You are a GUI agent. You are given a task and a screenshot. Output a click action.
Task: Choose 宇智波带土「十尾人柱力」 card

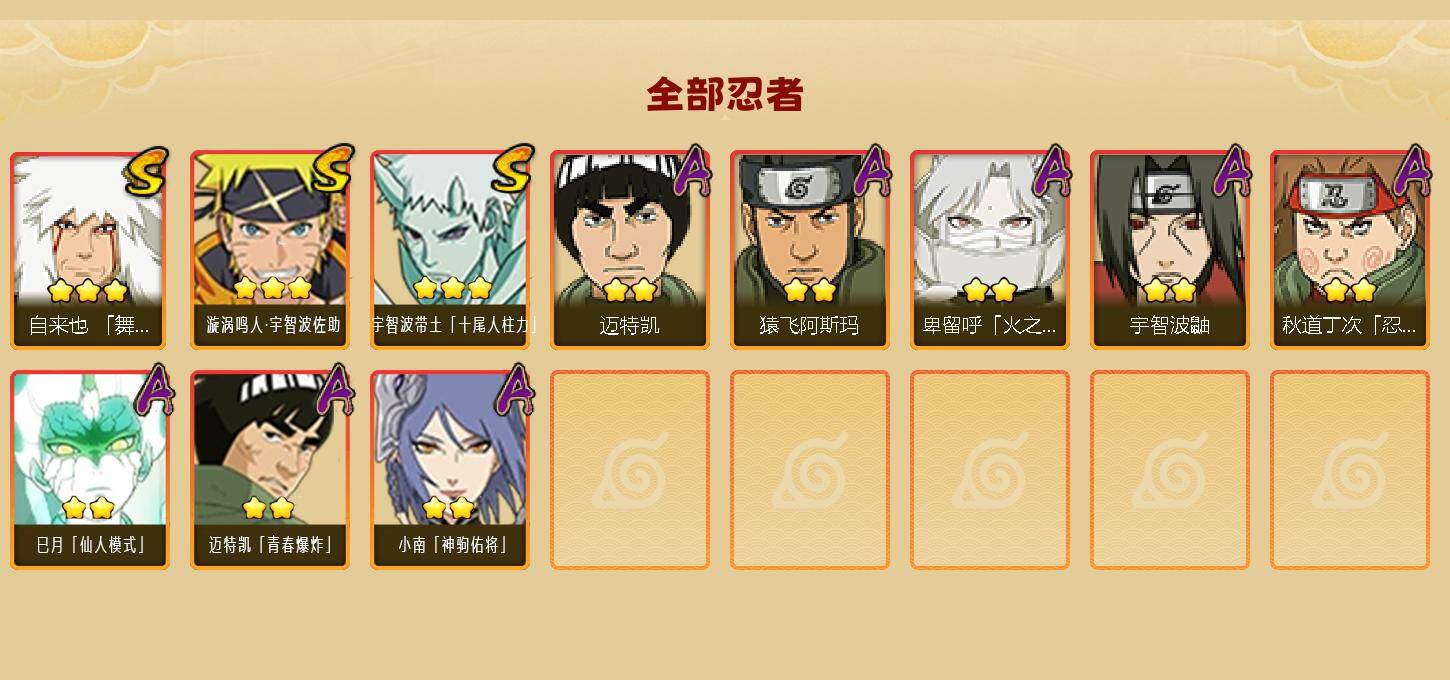click(x=450, y=250)
